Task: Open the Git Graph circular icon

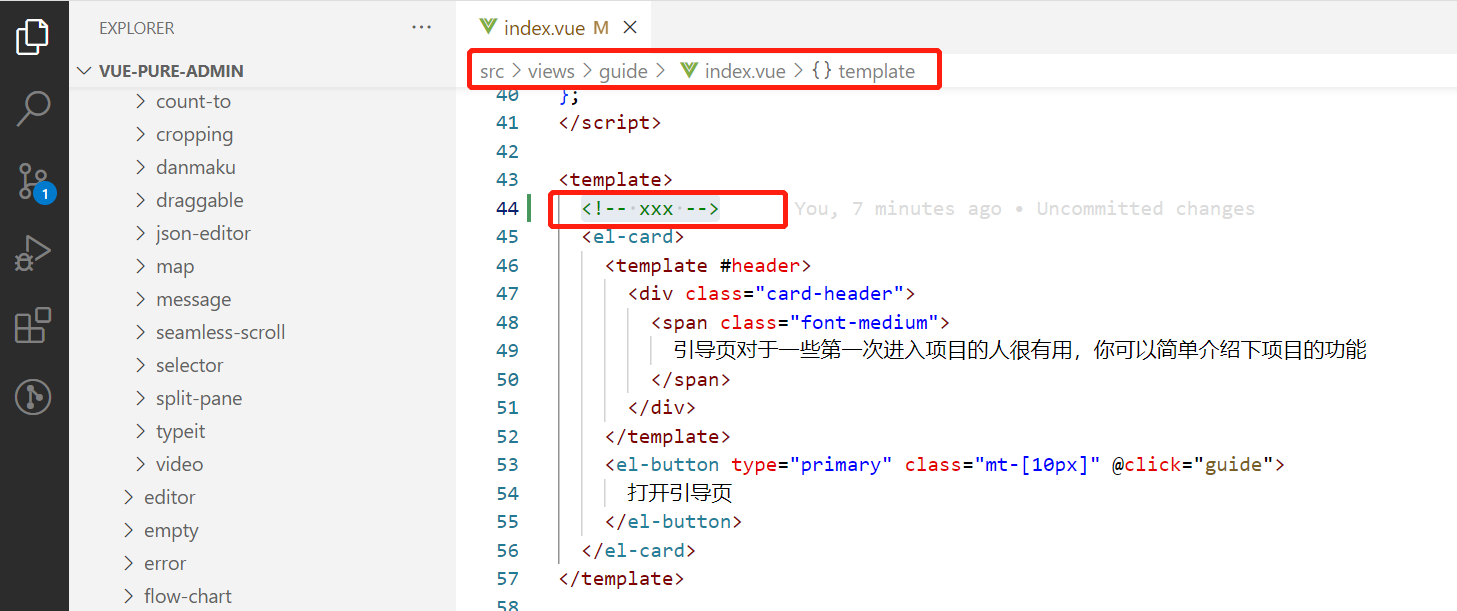Action: (x=33, y=398)
